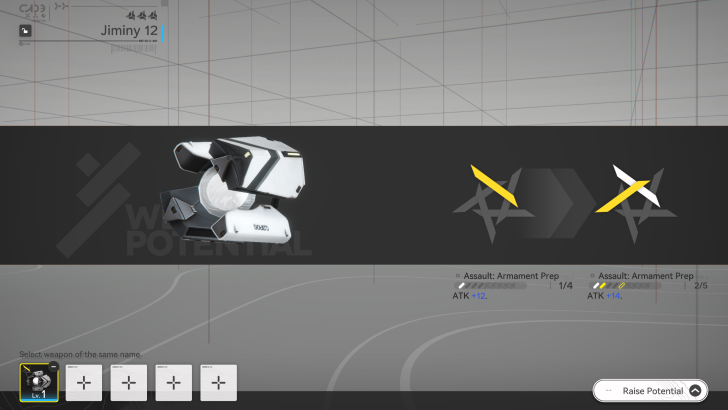Image resolution: width=728 pixels, height=410 pixels.
Task: Add weapon in the first empty plus slot
Action: [84, 383]
